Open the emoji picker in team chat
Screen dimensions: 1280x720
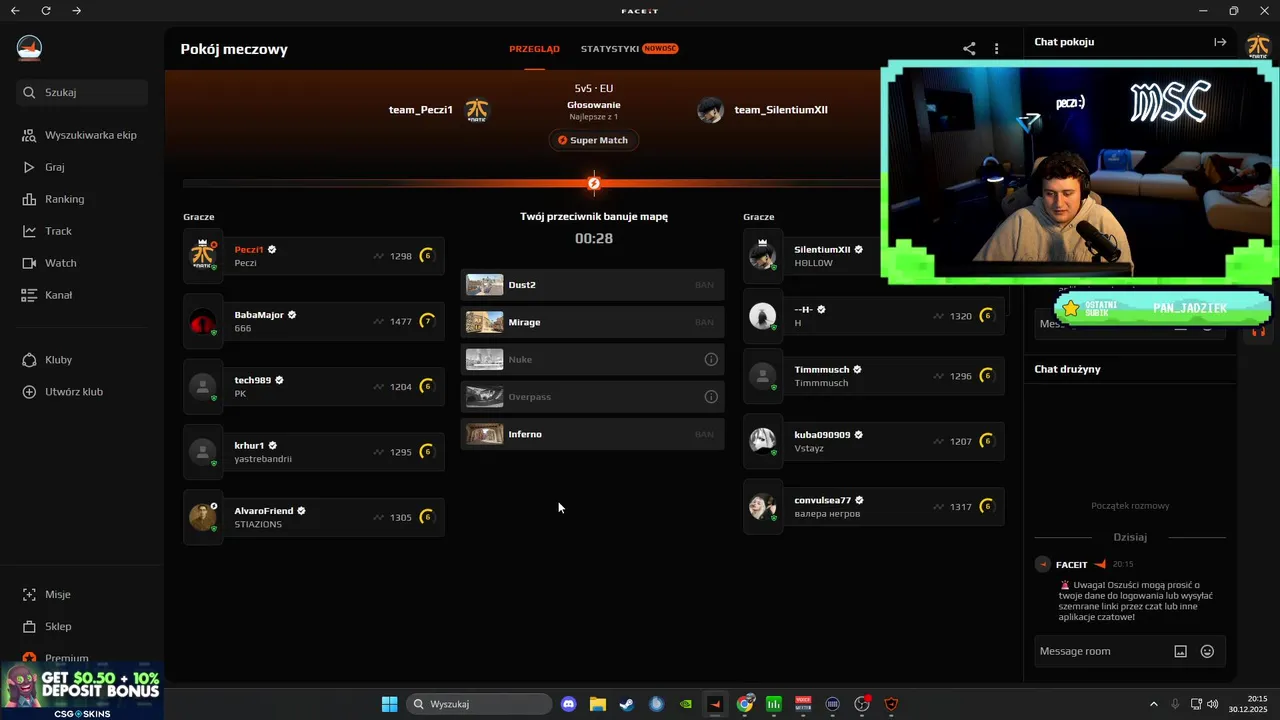pyautogui.click(x=1207, y=651)
